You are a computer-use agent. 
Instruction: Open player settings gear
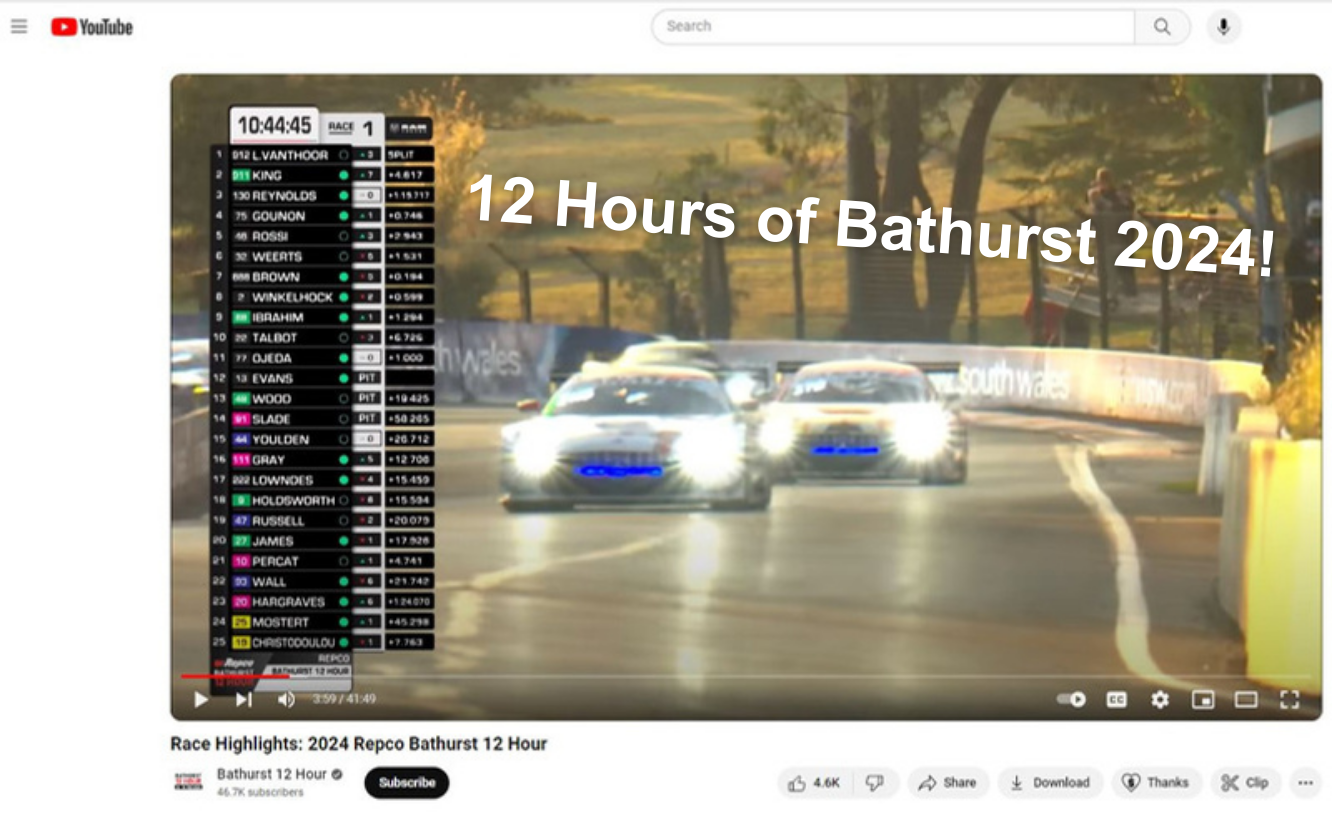pos(1160,699)
